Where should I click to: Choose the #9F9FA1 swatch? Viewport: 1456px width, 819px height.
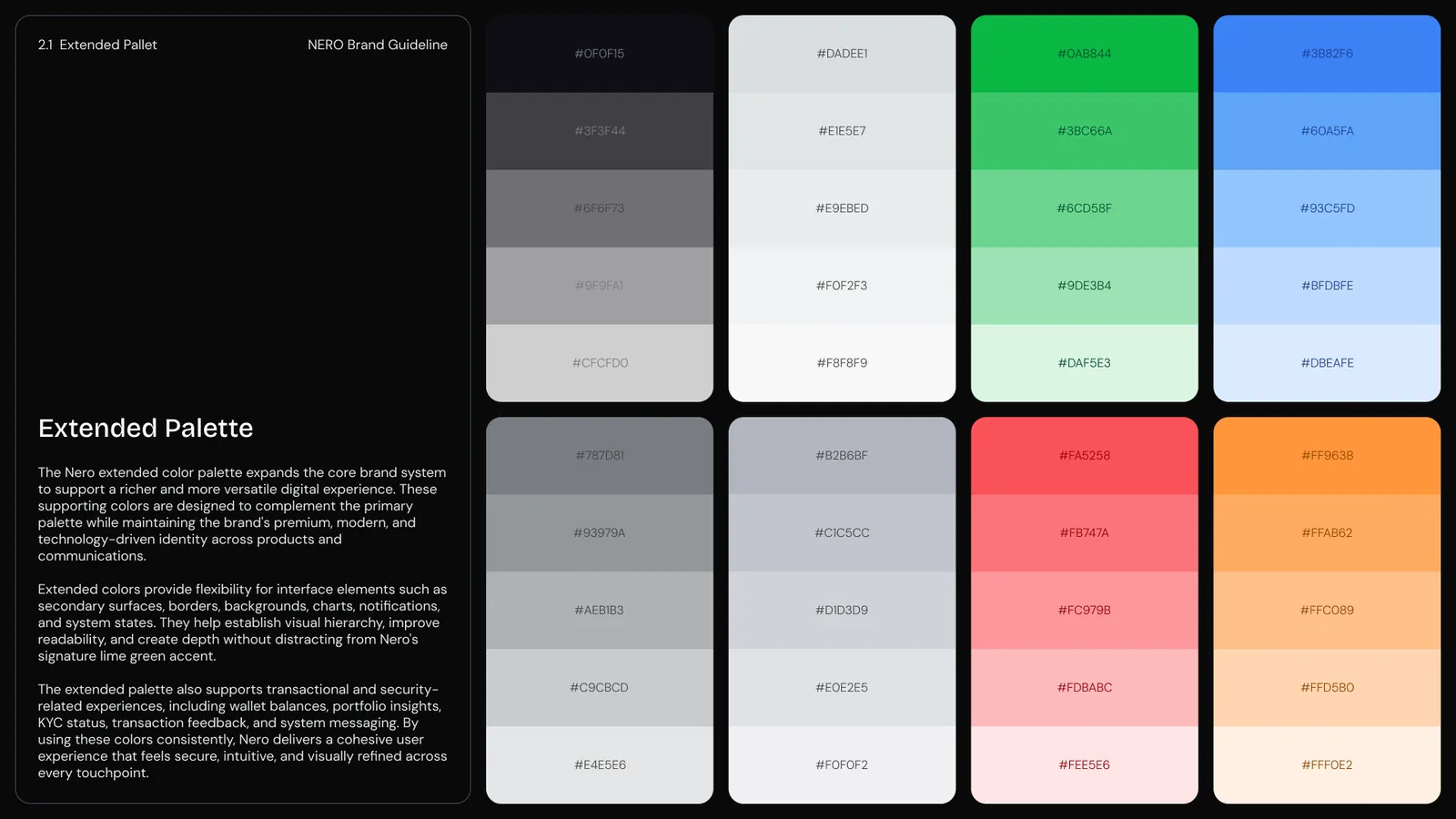[x=600, y=286]
